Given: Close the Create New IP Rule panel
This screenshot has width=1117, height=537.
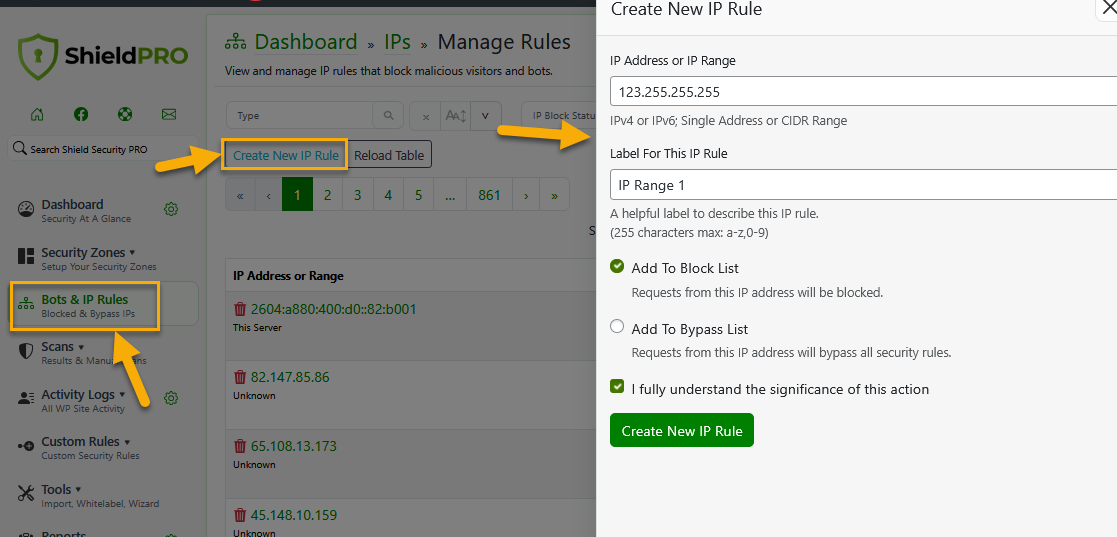Looking at the screenshot, I should [1107, 9].
